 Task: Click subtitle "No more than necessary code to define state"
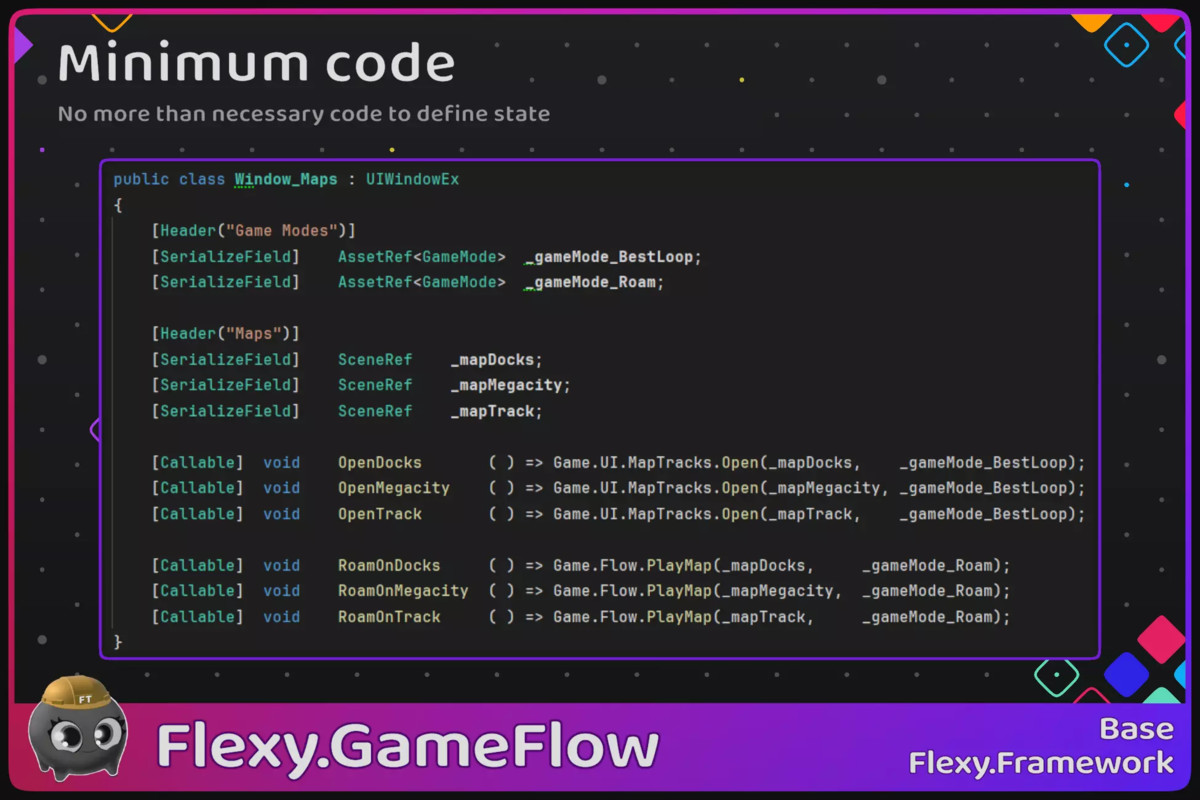point(304,114)
